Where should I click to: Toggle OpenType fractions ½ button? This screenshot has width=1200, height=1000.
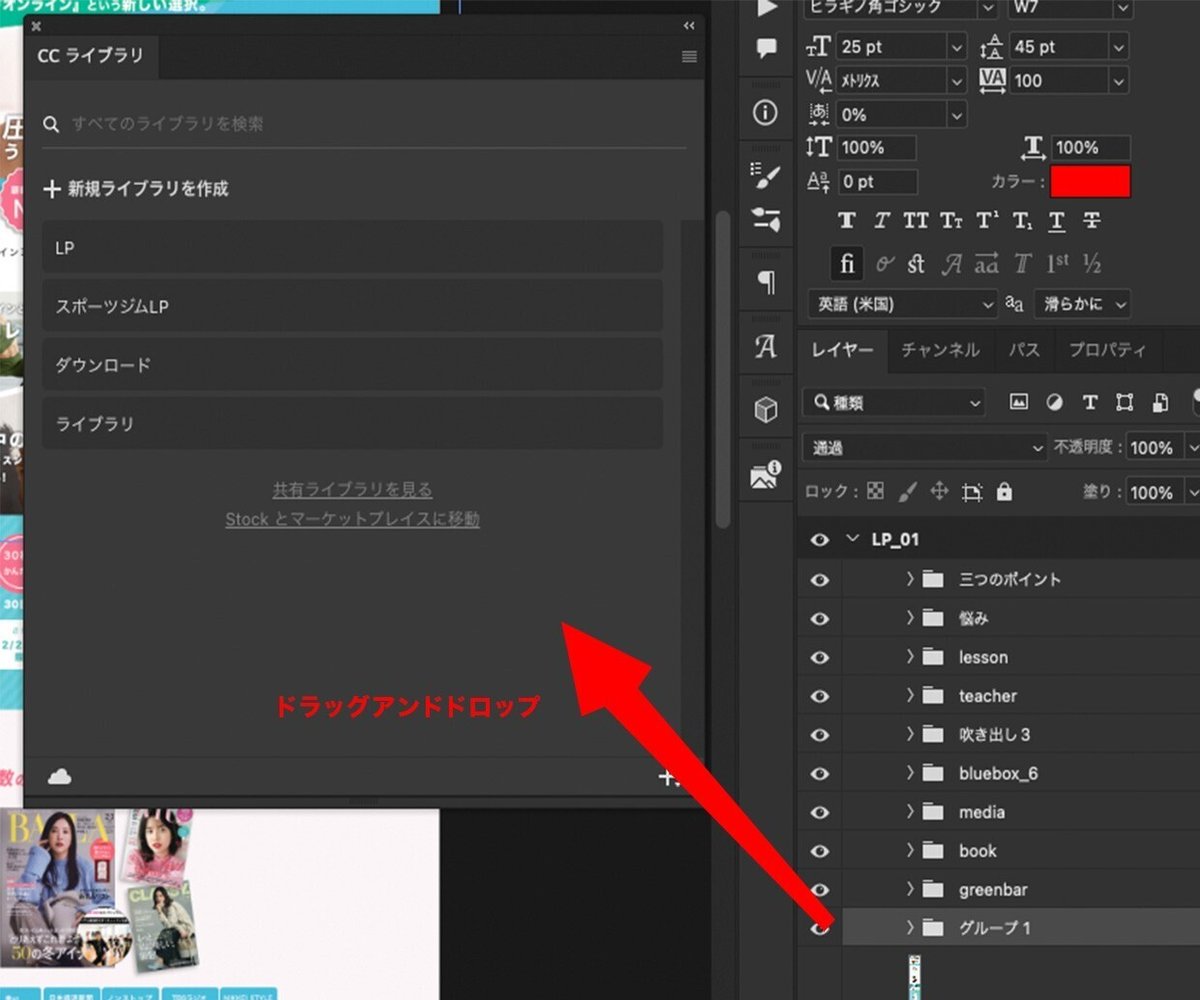[x=1092, y=265]
